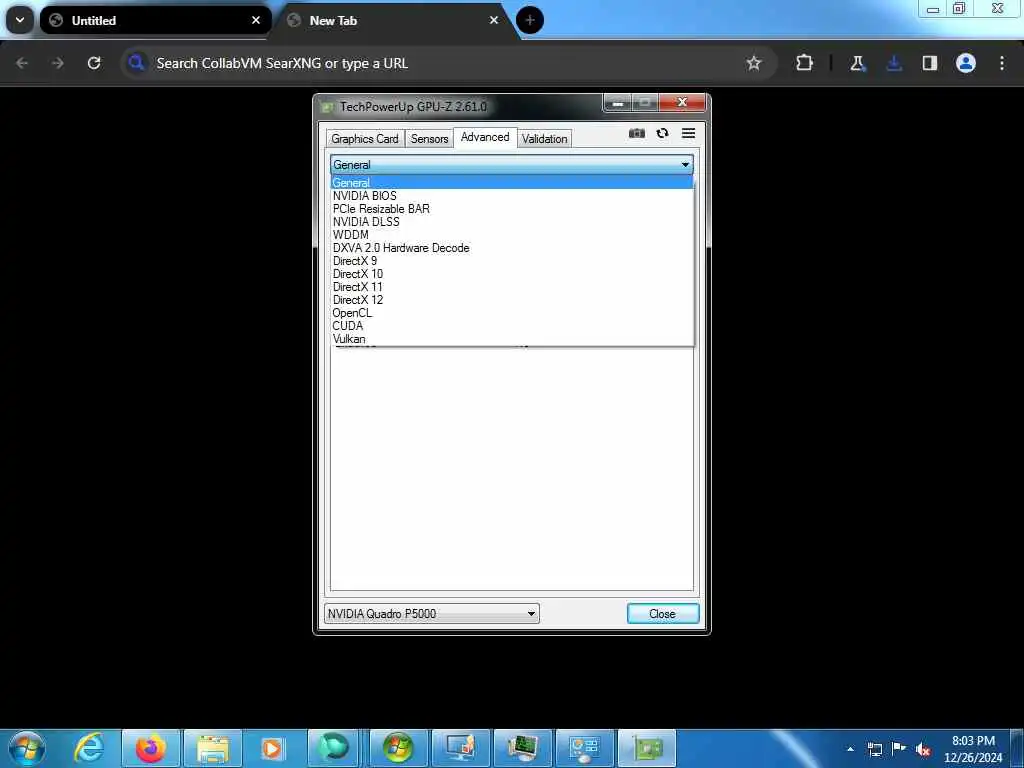Screen dimensions: 1024x768
Task: Close GPU-Z with the red X
Action: pos(682,103)
